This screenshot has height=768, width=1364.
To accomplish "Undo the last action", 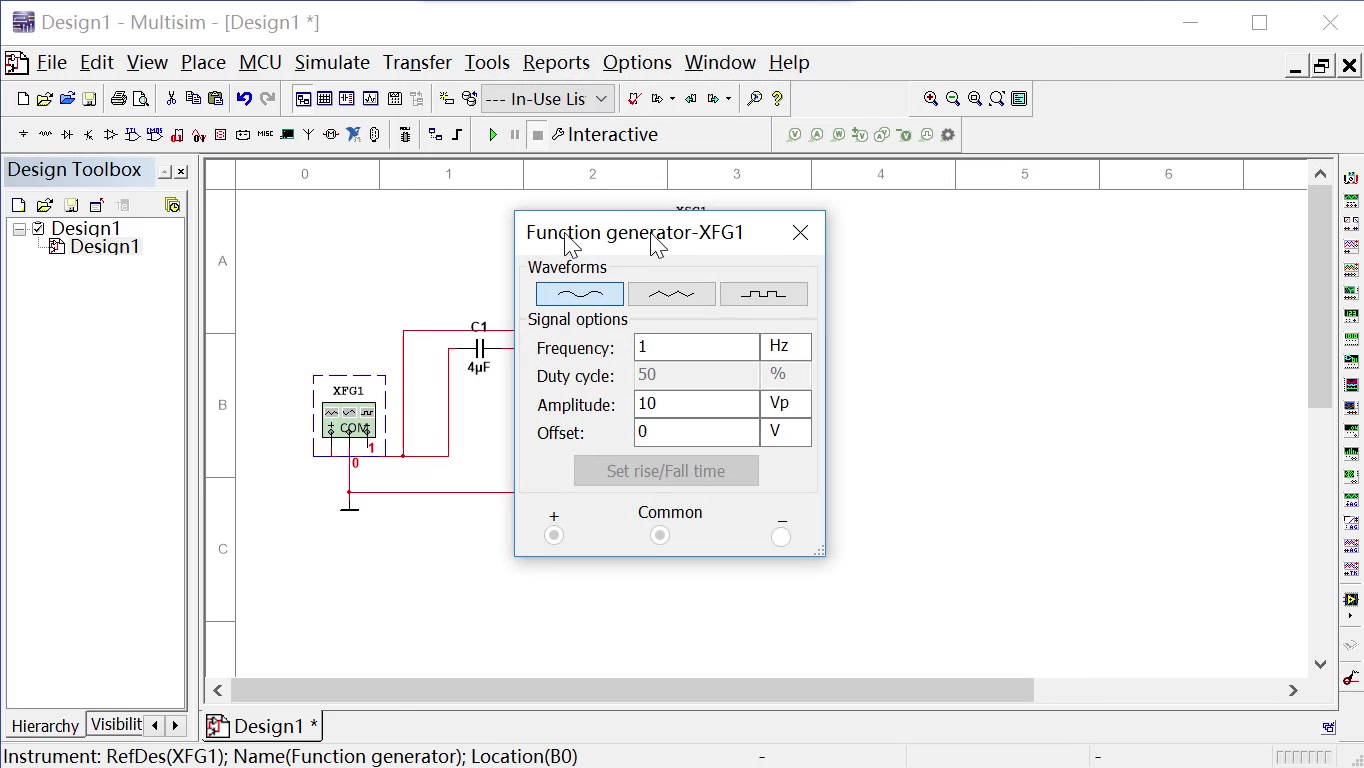I will tap(244, 99).
